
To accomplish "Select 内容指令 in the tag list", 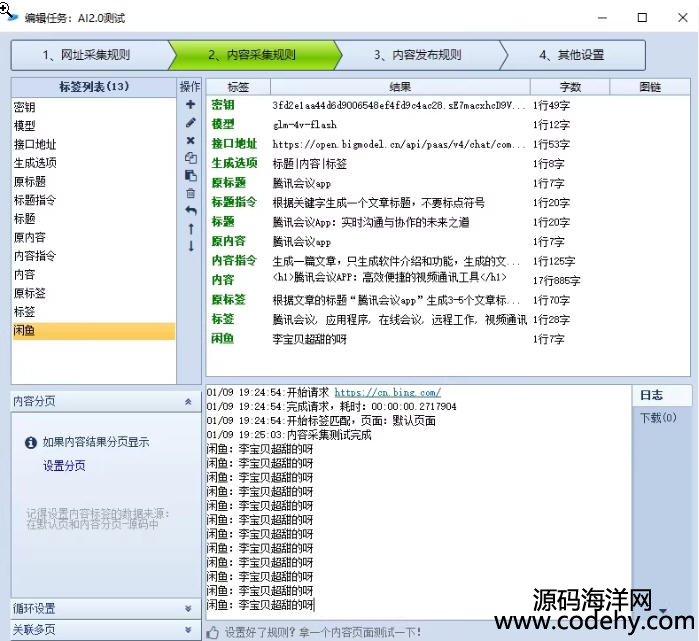I will click(x=94, y=256).
